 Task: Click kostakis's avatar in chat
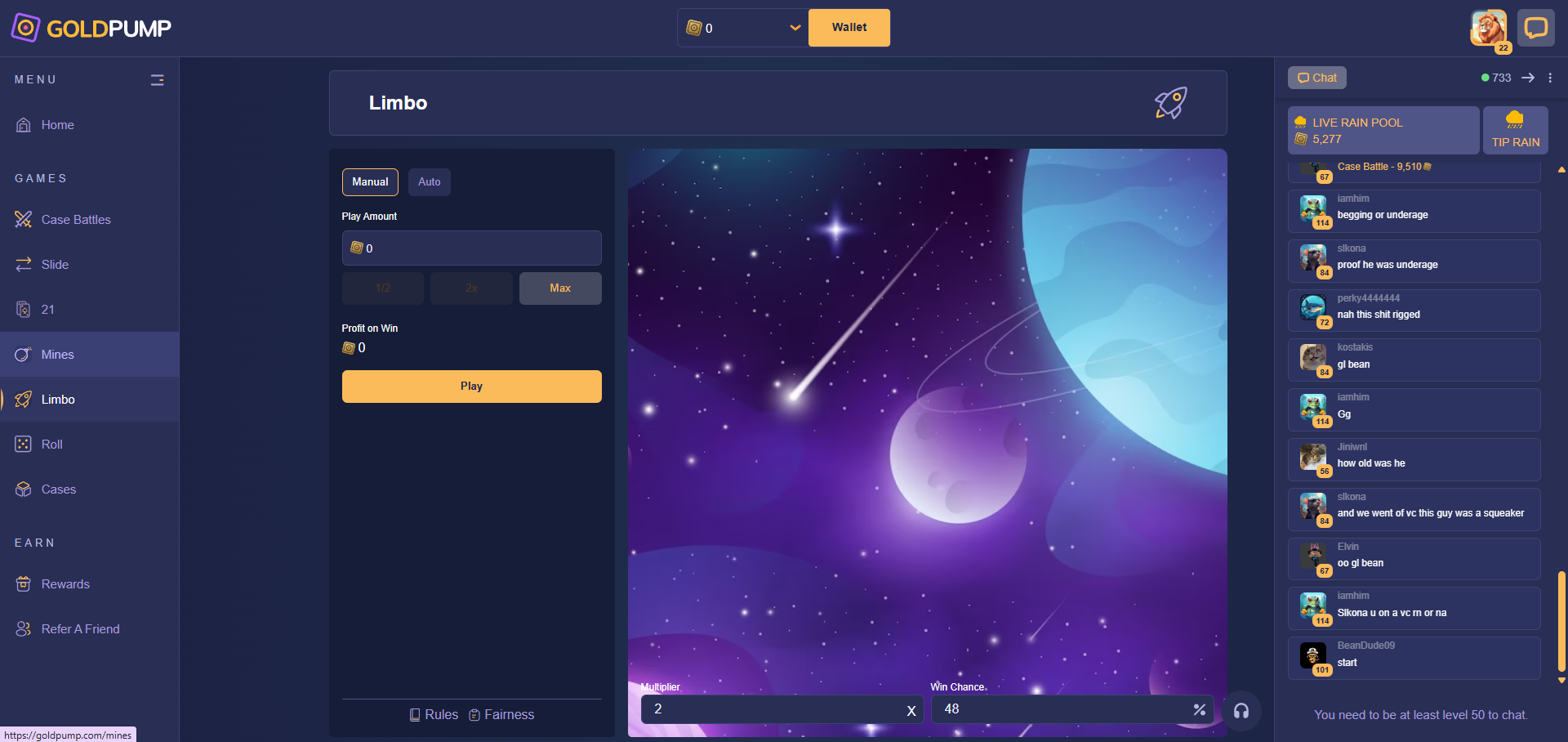click(x=1313, y=357)
